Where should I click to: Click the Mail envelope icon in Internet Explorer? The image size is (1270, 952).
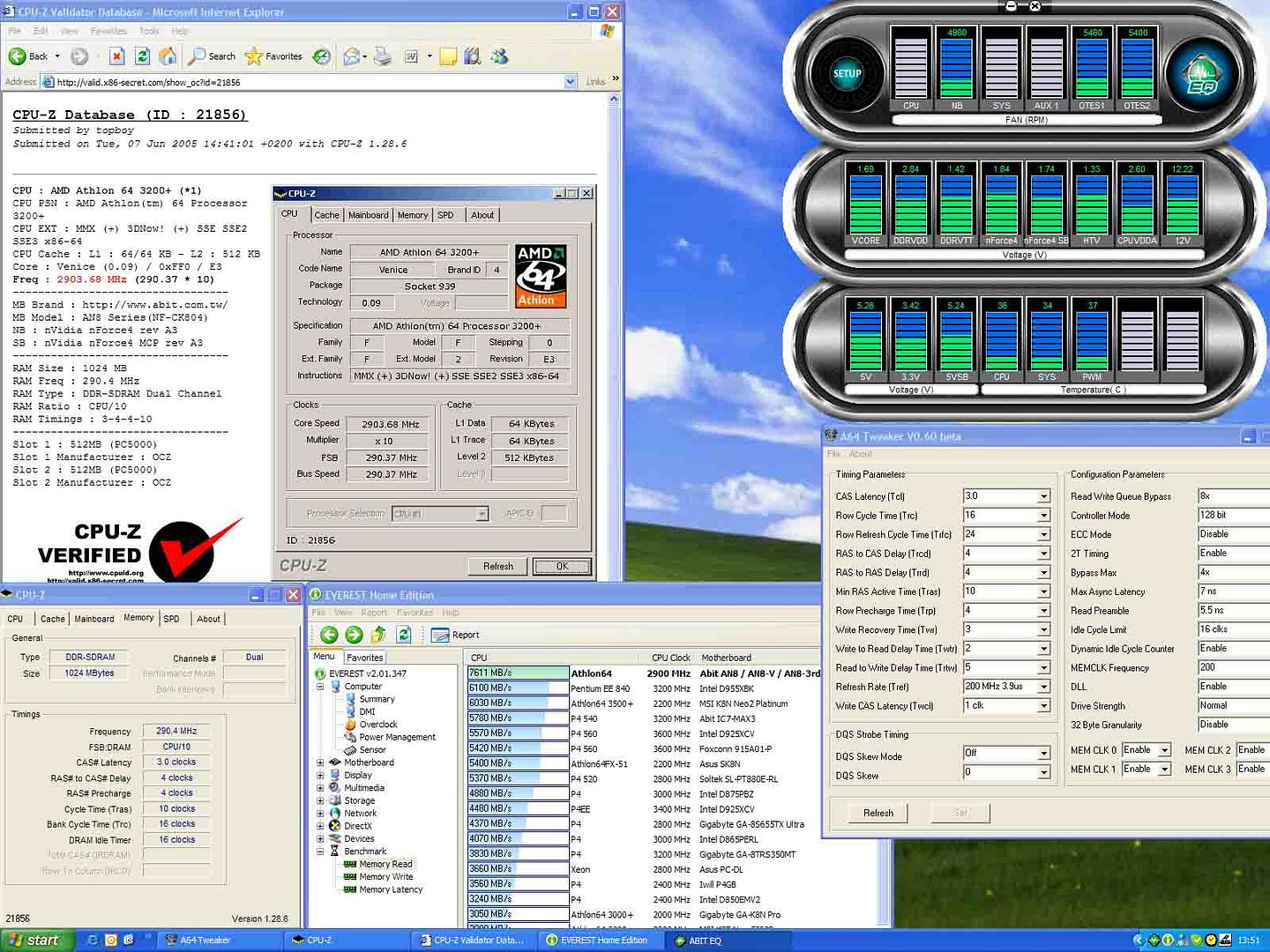(x=352, y=56)
